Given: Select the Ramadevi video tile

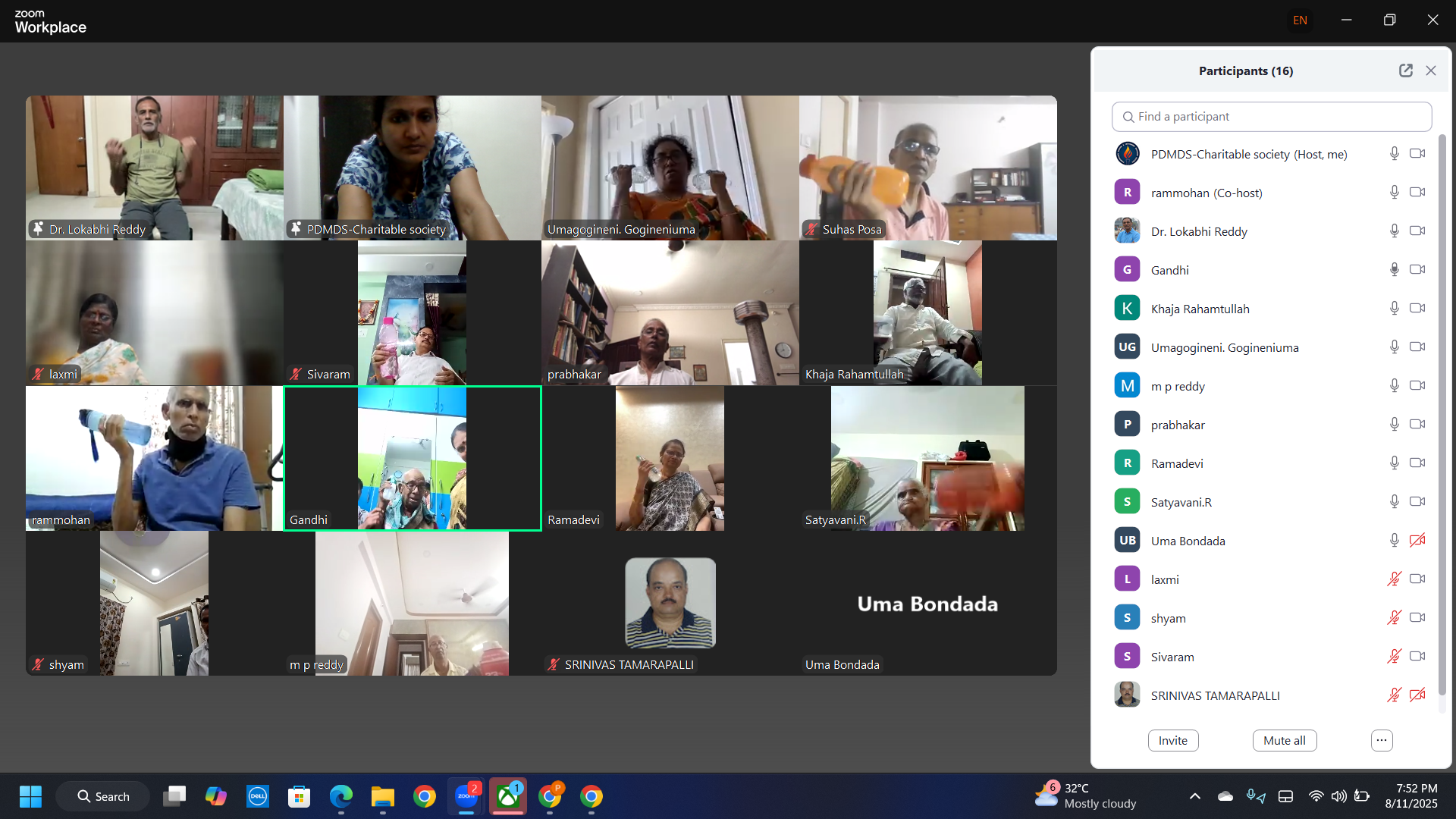Looking at the screenshot, I should coord(670,459).
